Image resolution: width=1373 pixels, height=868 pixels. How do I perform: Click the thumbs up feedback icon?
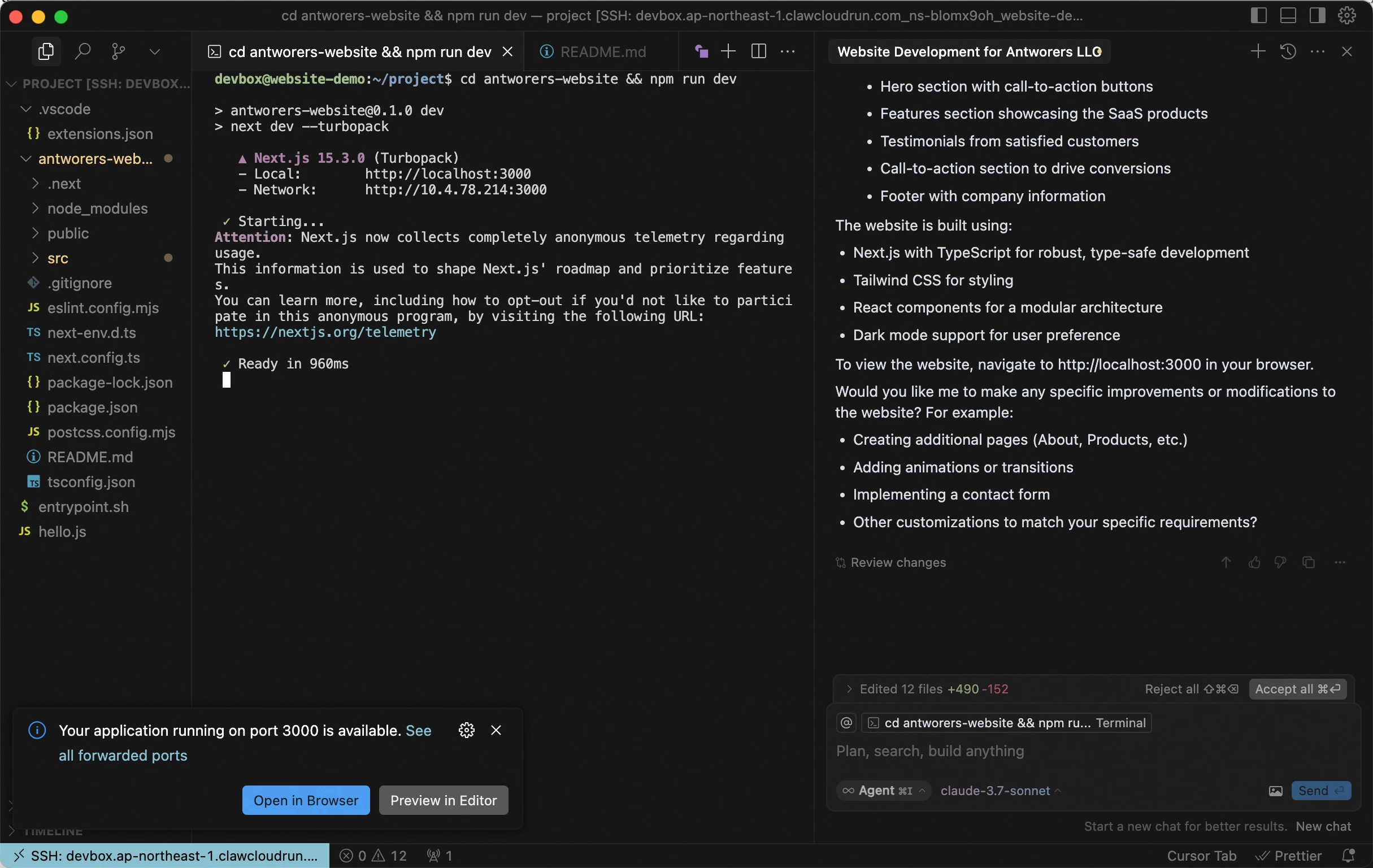(x=1254, y=562)
